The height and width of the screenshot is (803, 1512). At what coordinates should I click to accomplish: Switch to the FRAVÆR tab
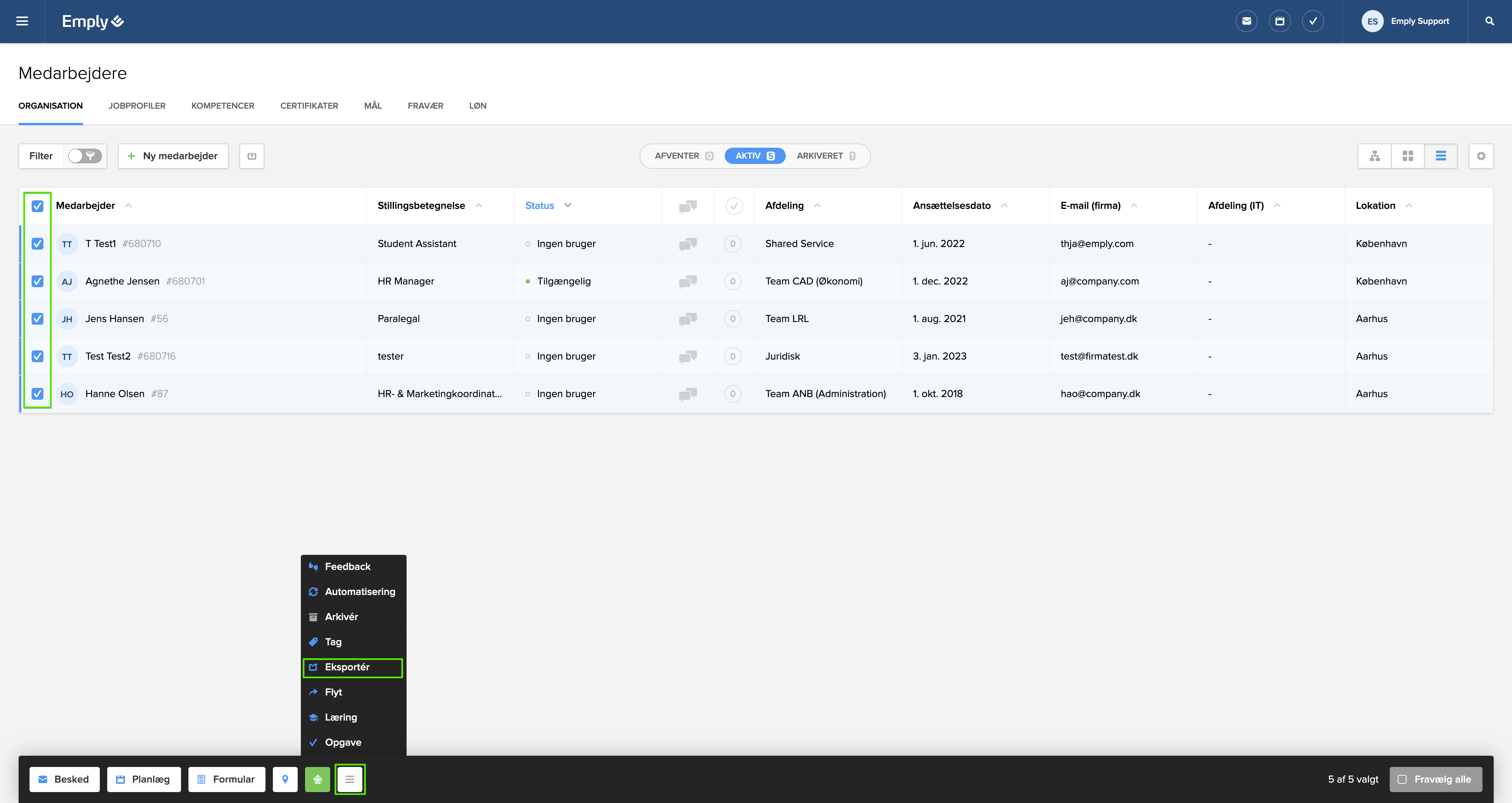pos(425,106)
